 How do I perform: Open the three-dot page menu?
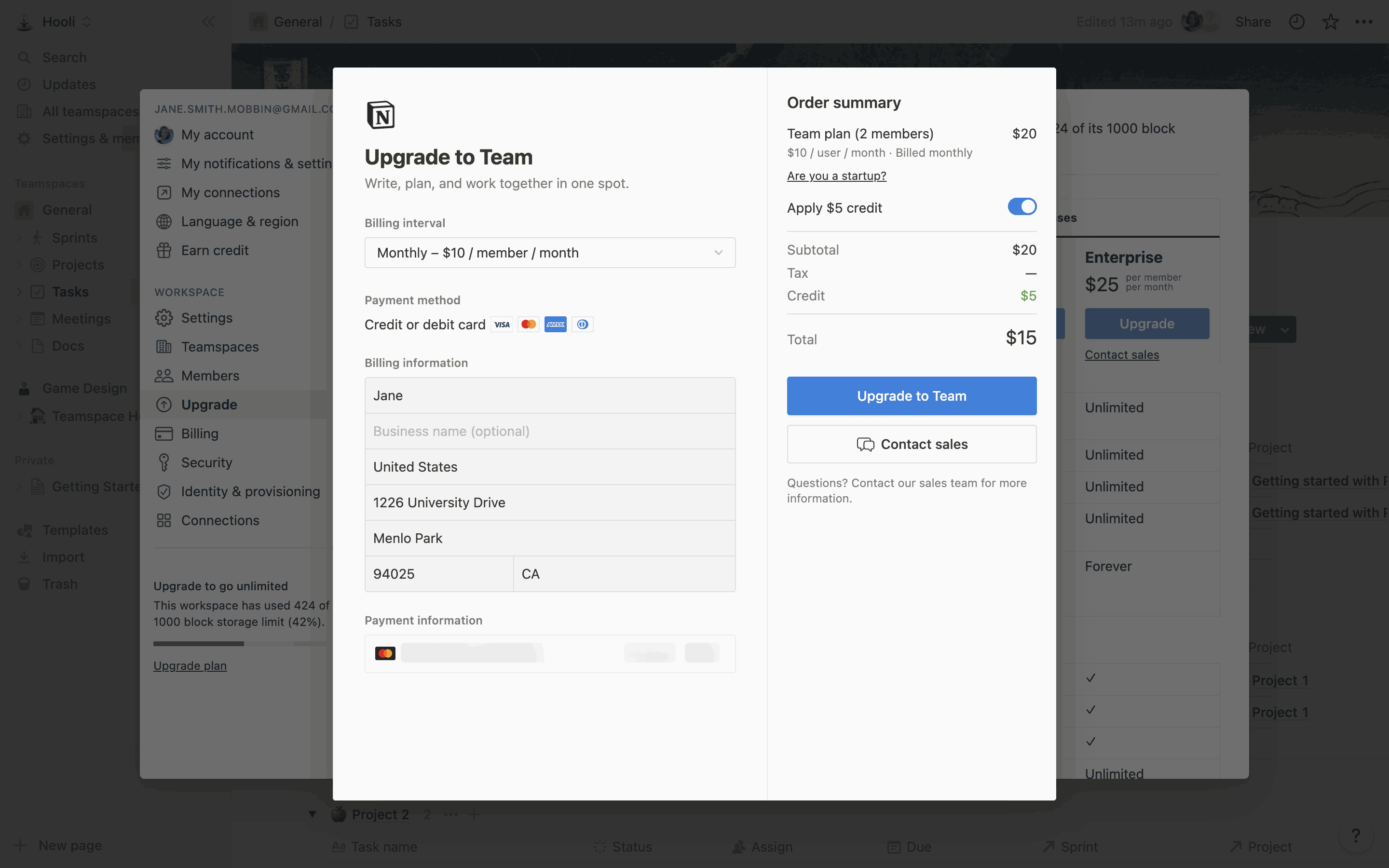[1364, 22]
